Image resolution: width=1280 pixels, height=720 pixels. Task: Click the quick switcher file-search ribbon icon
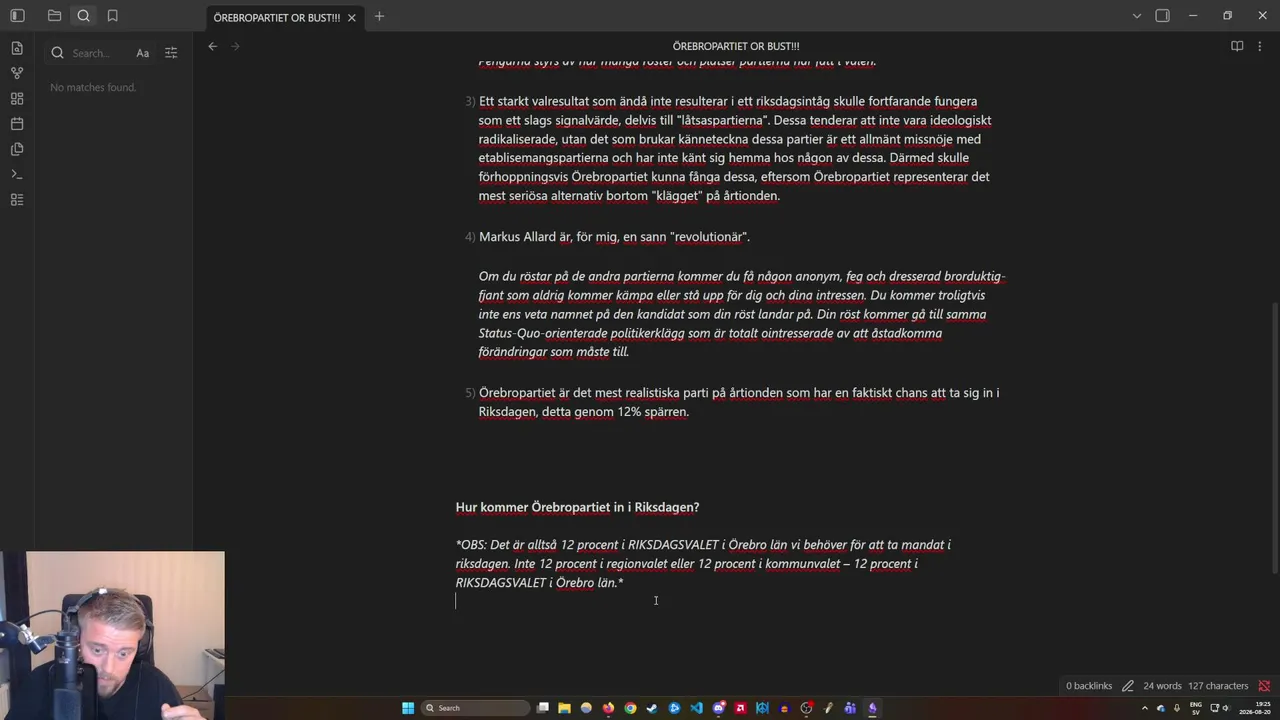pyautogui.click(x=17, y=48)
